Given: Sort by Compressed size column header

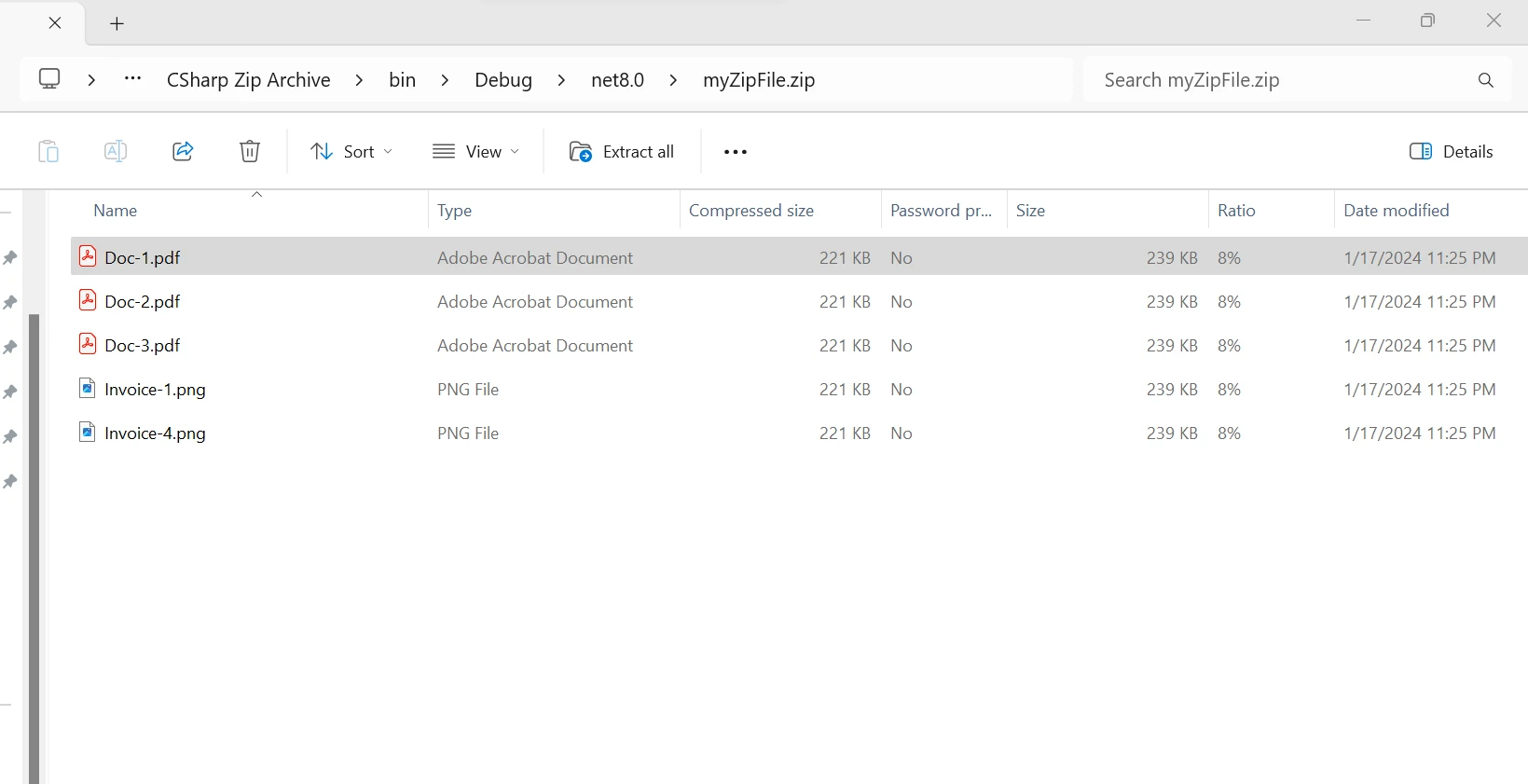Looking at the screenshot, I should (750, 211).
